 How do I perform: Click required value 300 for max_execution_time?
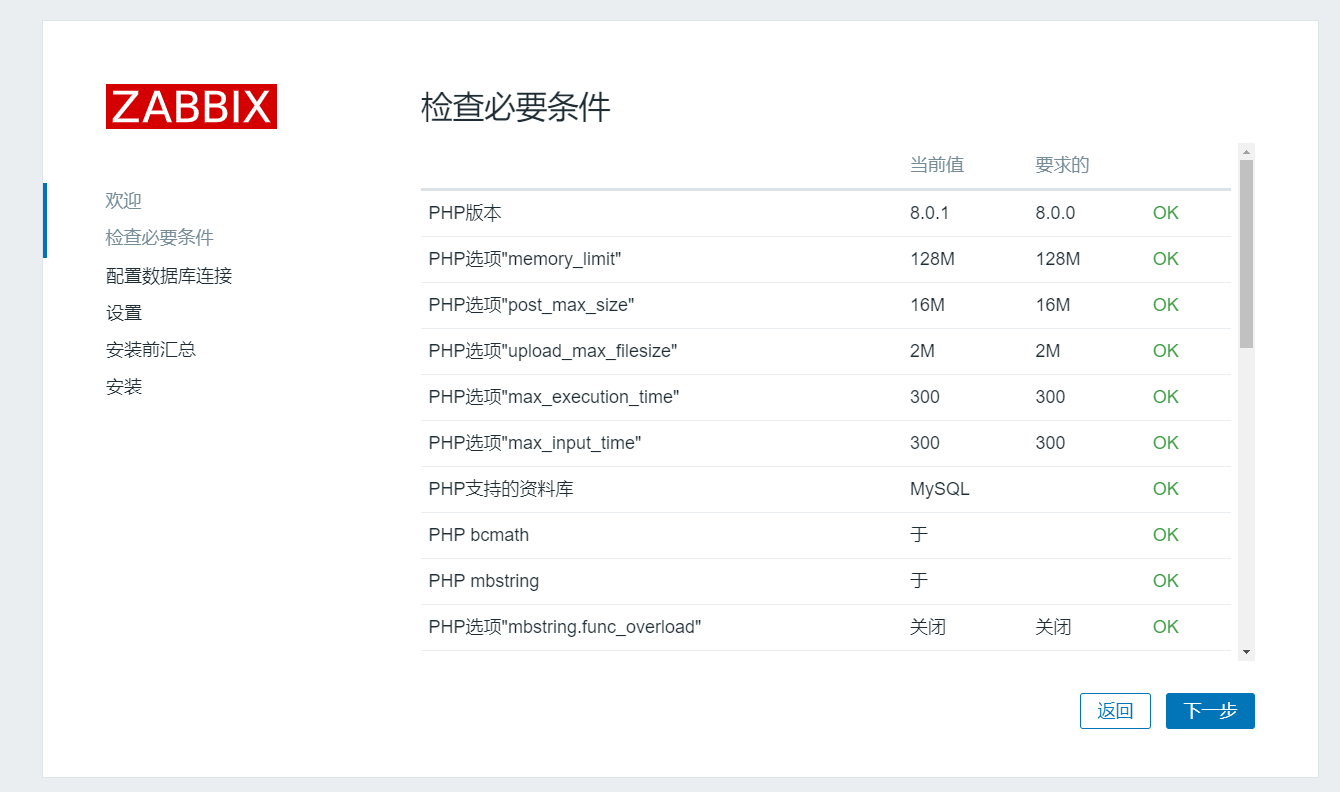coord(1050,397)
